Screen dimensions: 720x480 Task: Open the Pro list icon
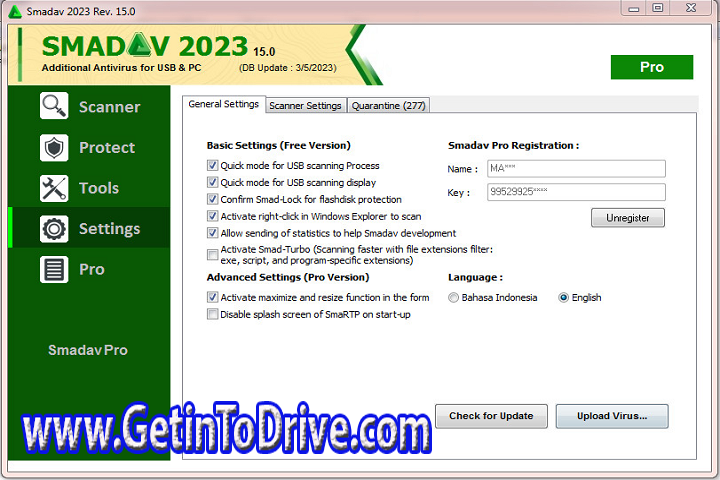[54, 269]
